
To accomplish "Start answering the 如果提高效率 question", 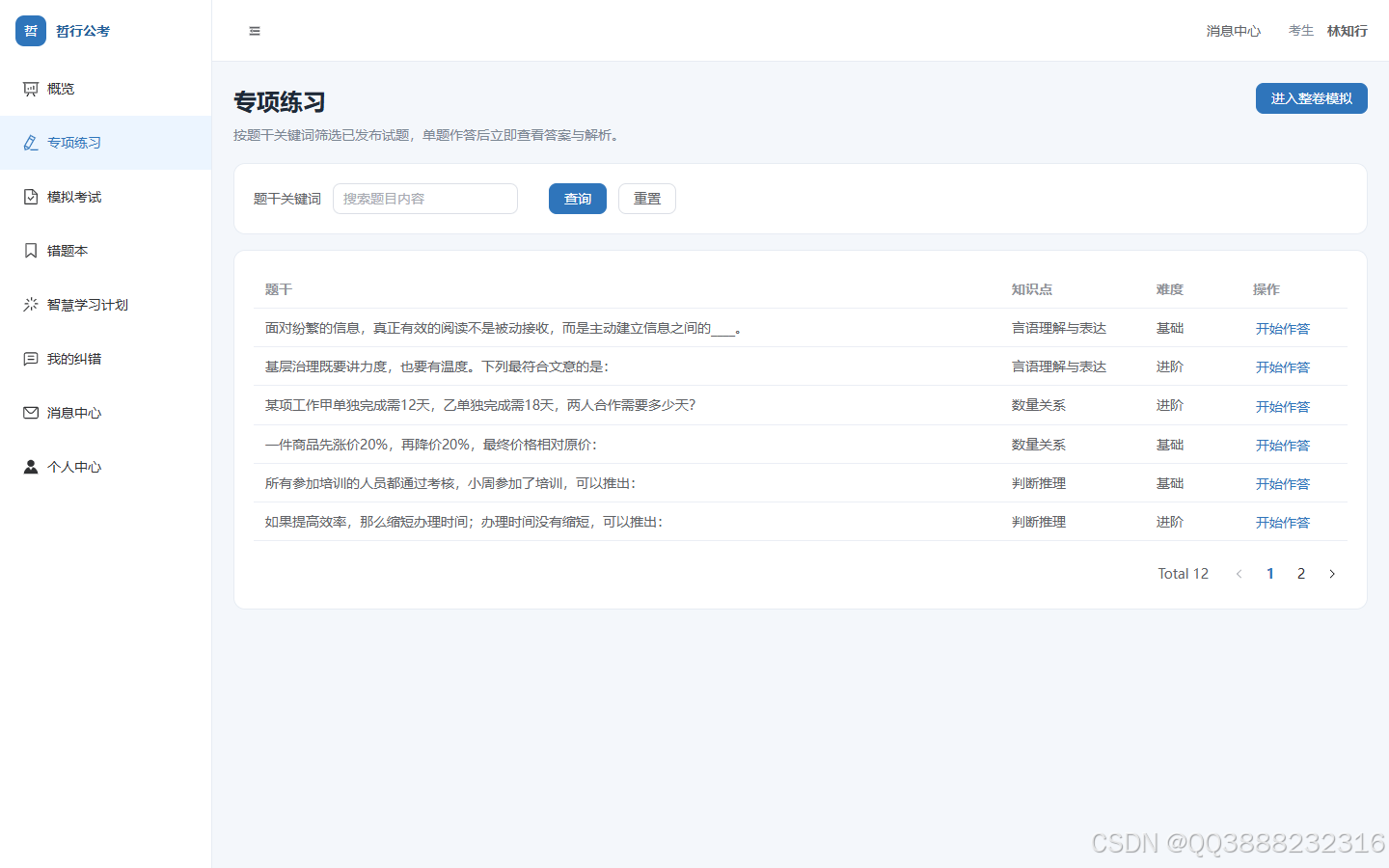I will coord(1283,523).
